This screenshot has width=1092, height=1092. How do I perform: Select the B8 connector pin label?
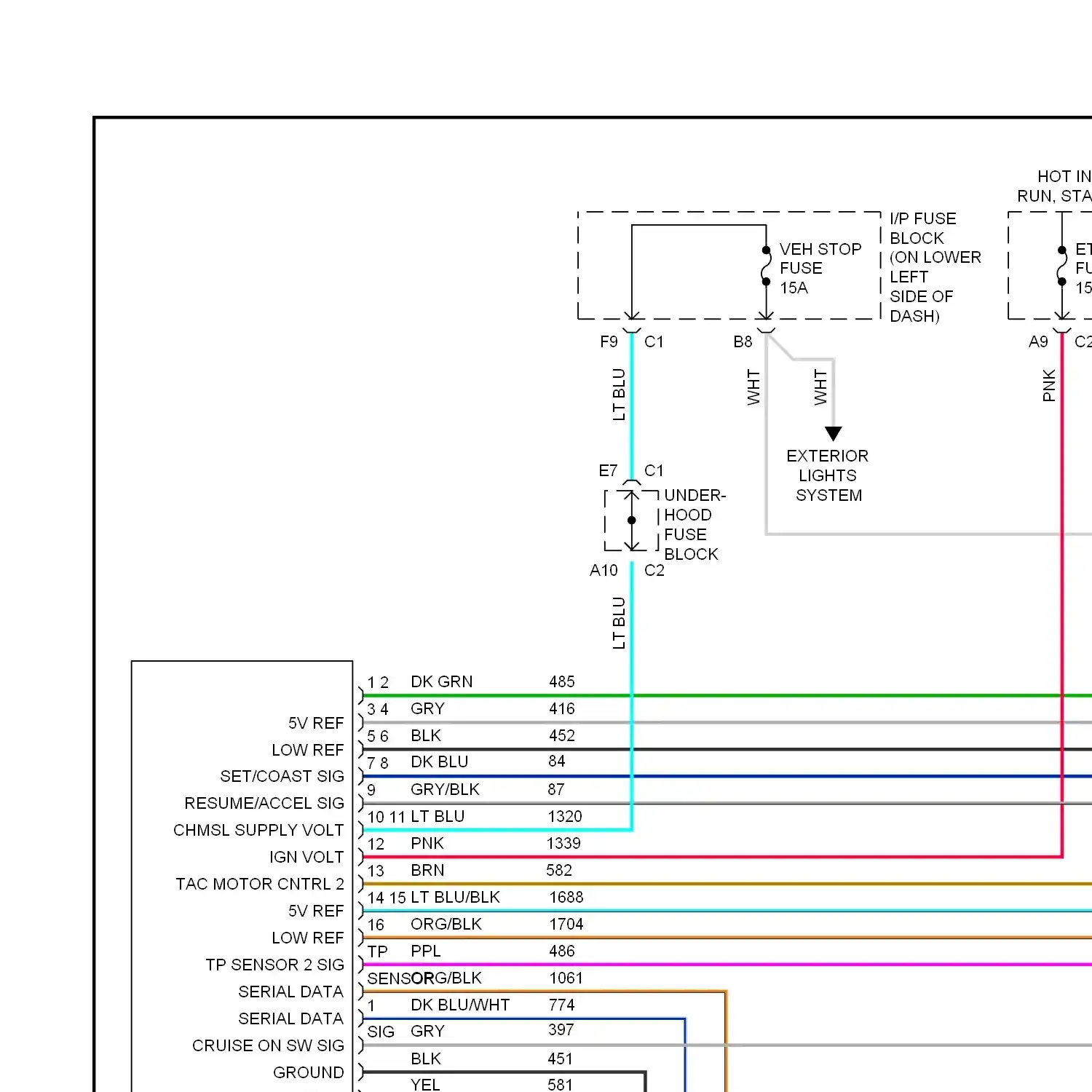(x=743, y=342)
